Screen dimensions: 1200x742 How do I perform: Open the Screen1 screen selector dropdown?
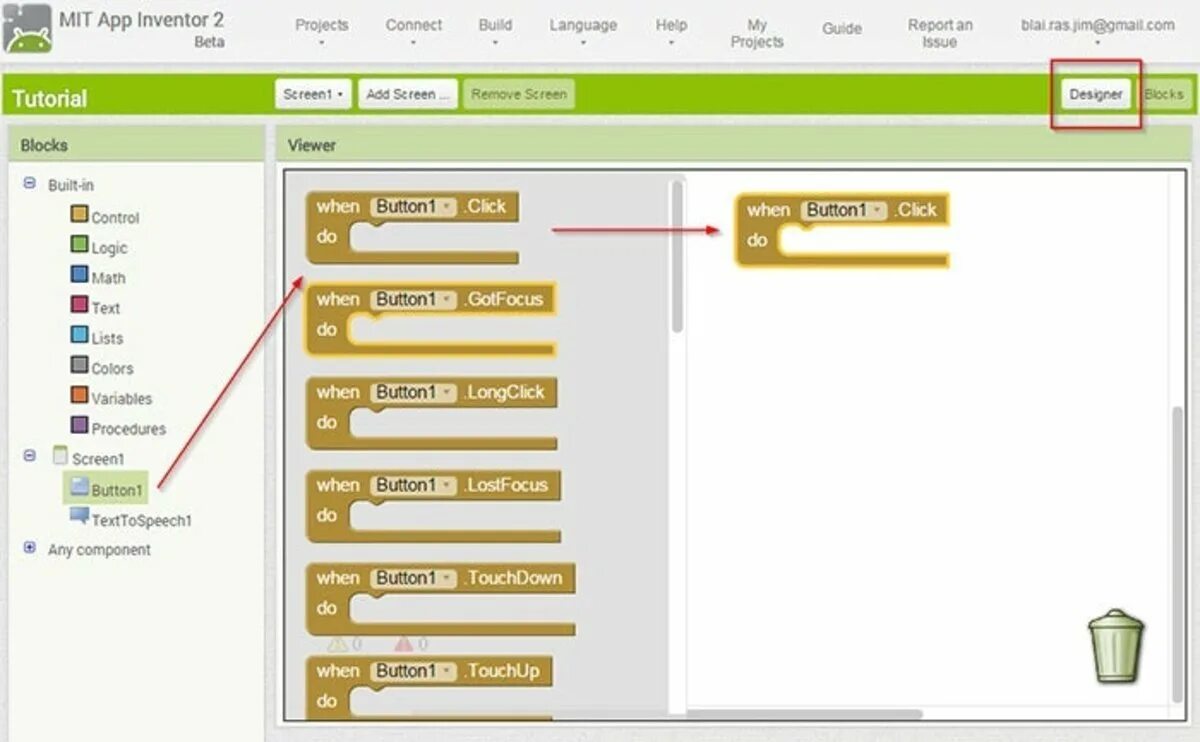(313, 94)
